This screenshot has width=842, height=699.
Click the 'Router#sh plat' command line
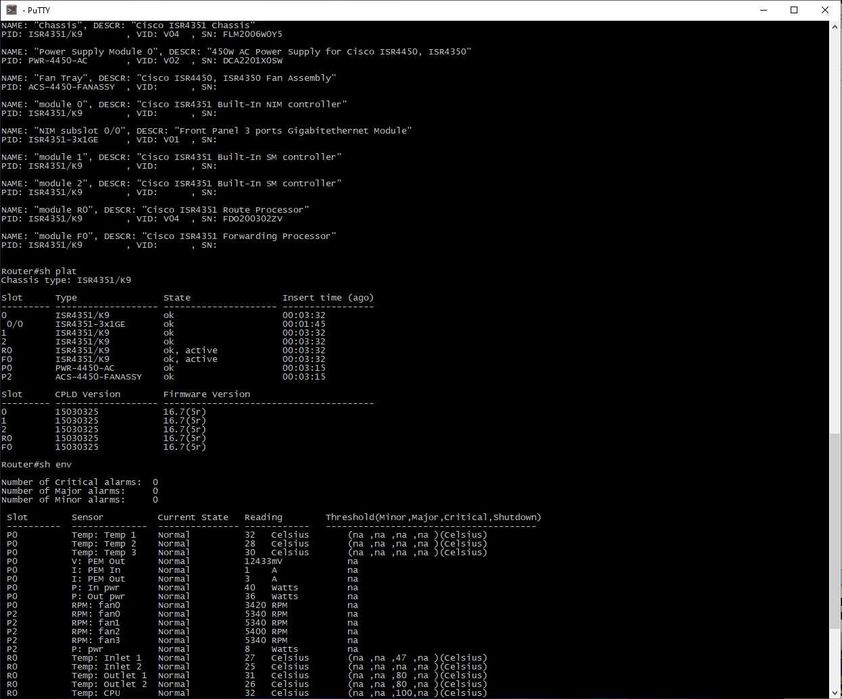click(39, 271)
